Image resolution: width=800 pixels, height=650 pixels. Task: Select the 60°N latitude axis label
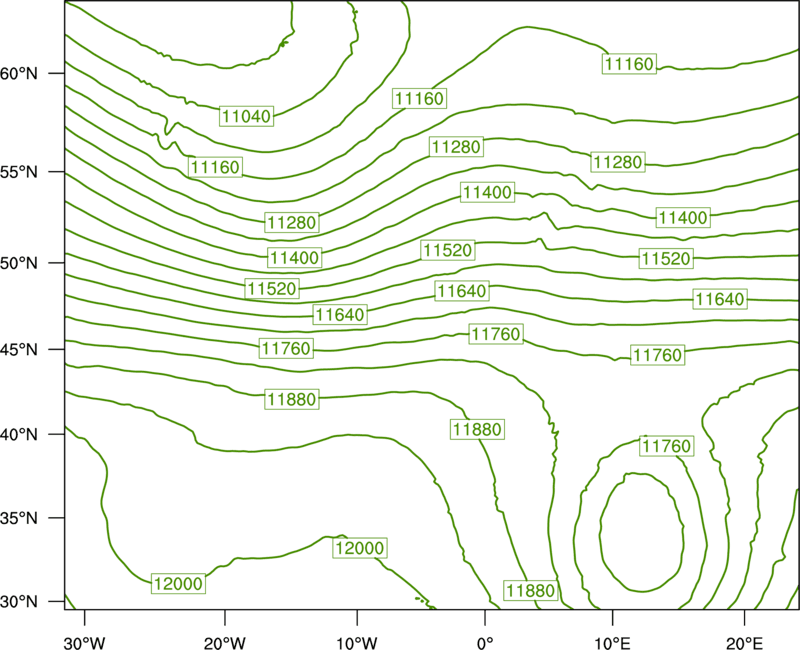(x=19, y=74)
